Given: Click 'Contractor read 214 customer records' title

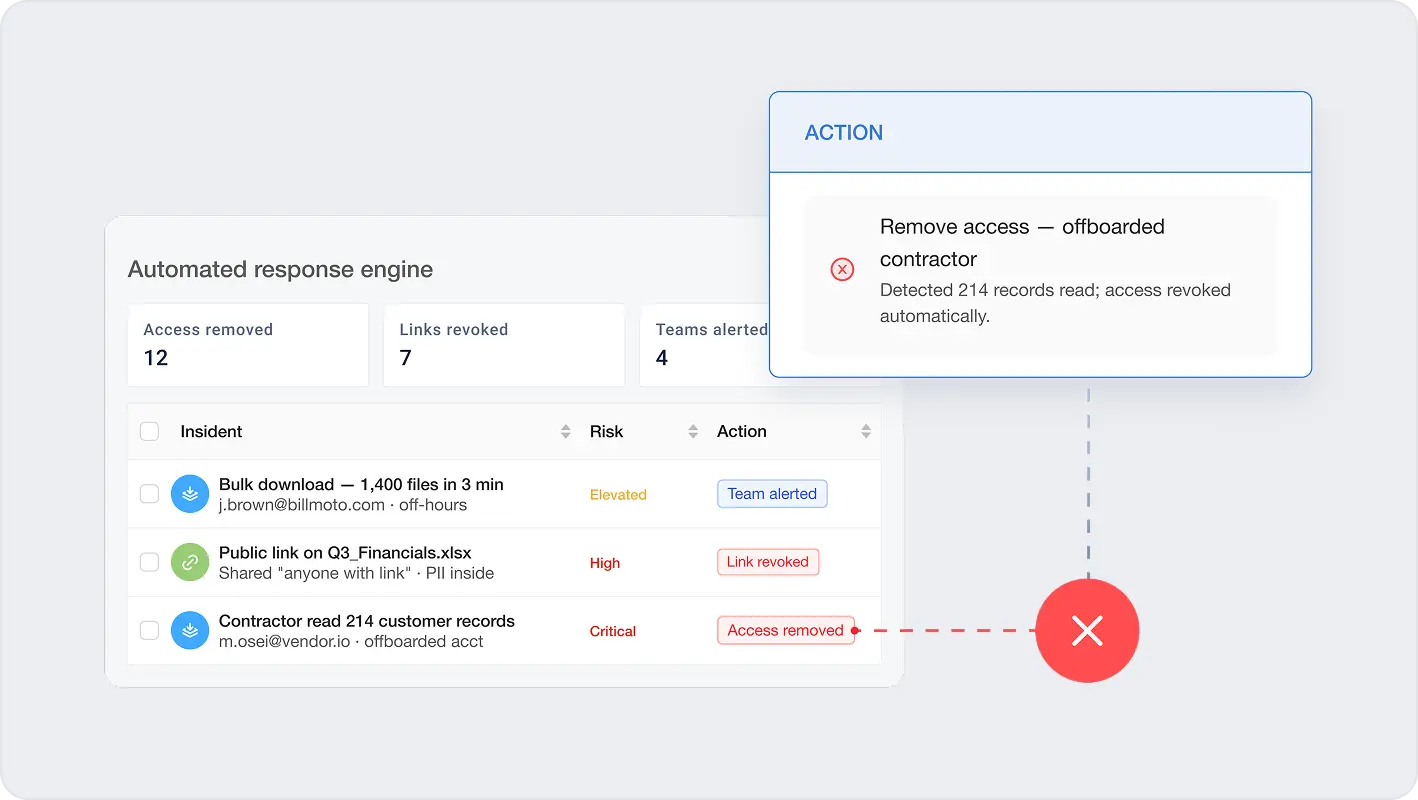Looking at the screenshot, I should tap(367, 620).
